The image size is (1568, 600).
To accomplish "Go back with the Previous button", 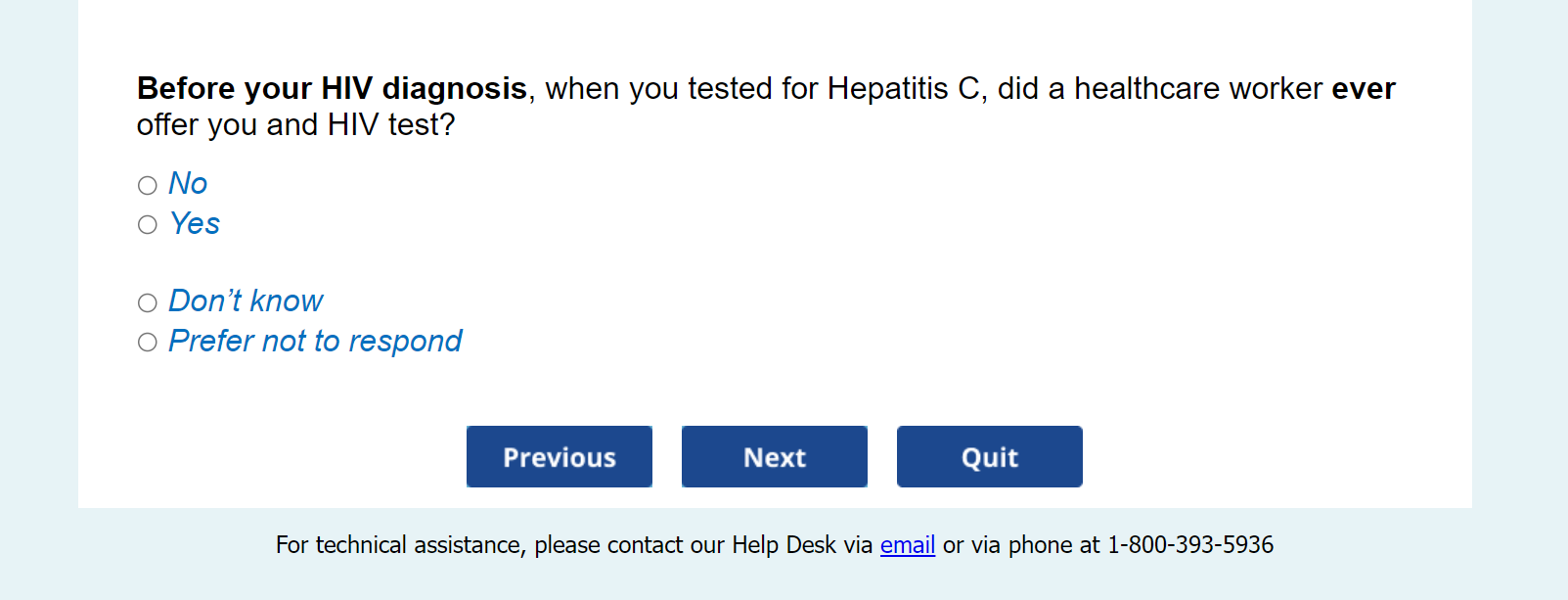I will click(560, 456).
